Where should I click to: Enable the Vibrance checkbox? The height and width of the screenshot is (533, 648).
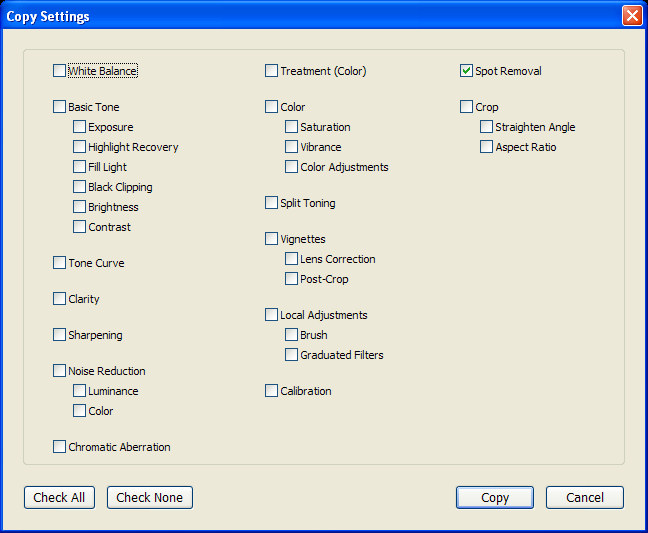(x=291, y=147)
